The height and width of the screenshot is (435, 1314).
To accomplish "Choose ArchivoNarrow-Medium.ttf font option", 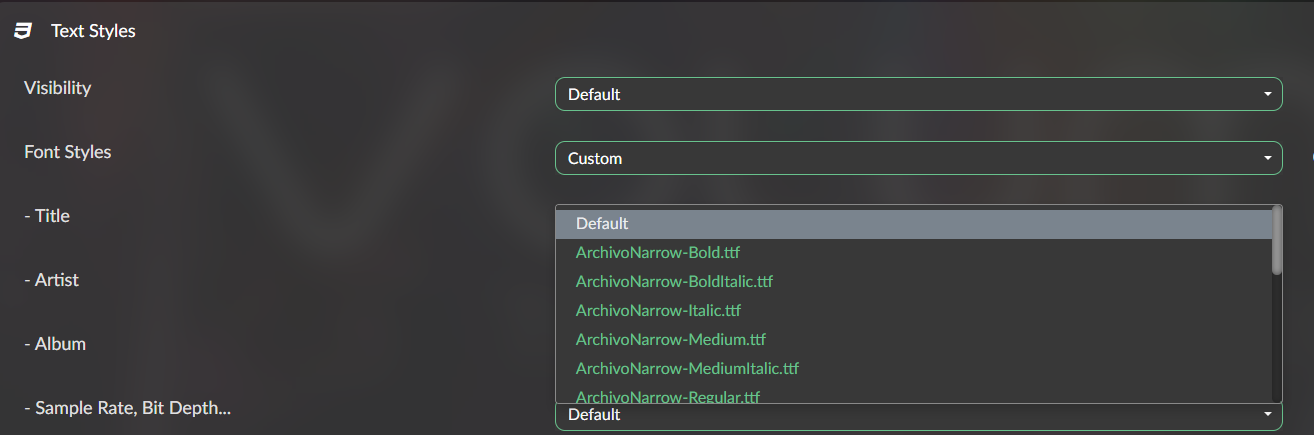I will (670, 339).
